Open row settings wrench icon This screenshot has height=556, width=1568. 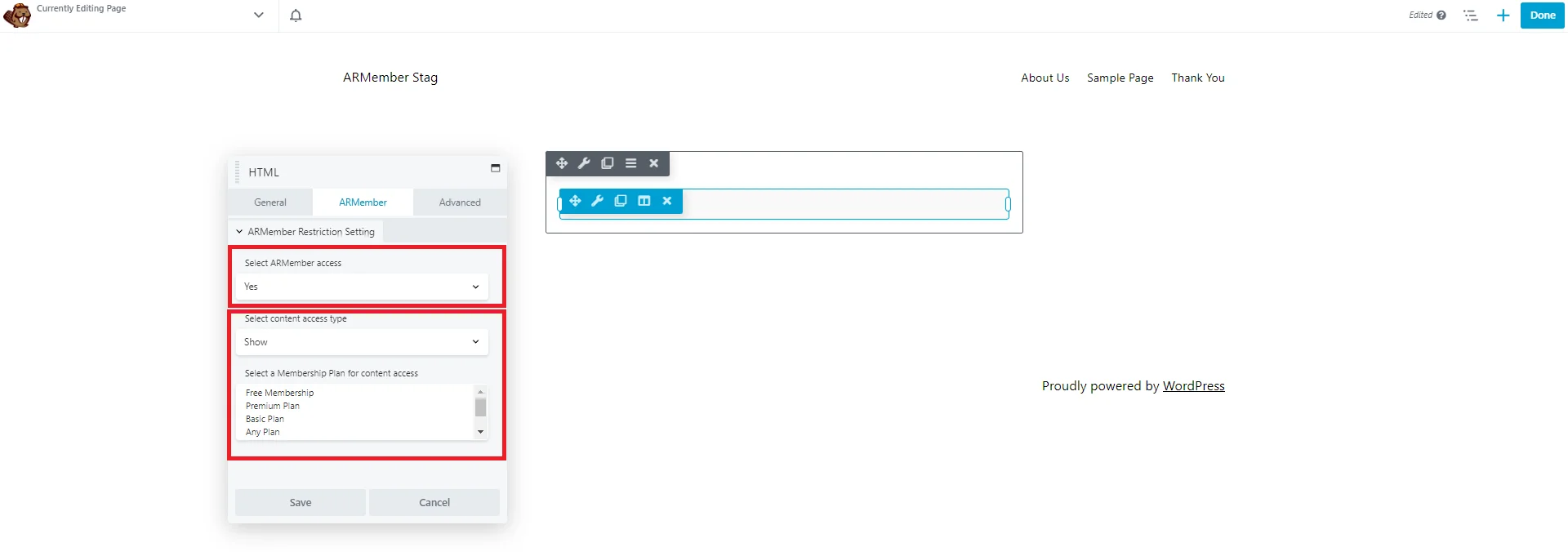pos(584,163)
